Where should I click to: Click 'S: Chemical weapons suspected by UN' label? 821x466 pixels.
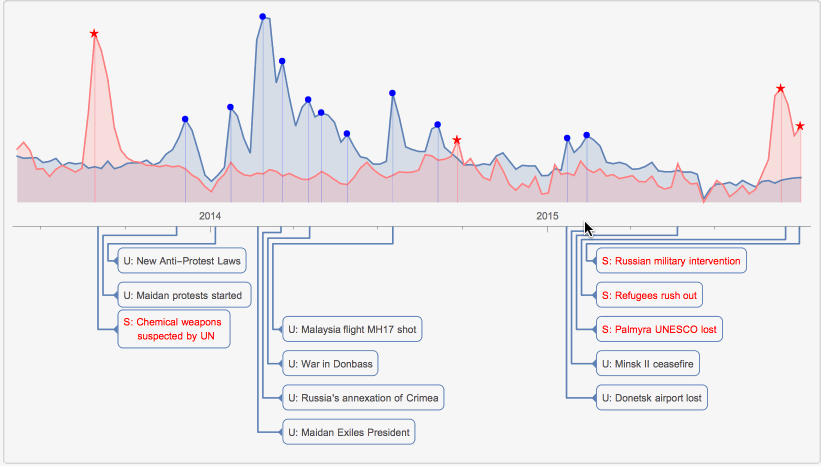[x=174, y=329]
